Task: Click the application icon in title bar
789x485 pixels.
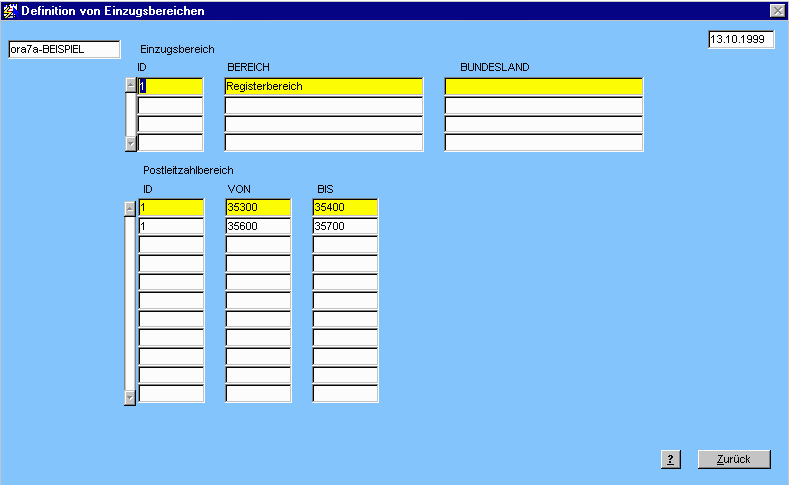Action: [x=10, y=10]
